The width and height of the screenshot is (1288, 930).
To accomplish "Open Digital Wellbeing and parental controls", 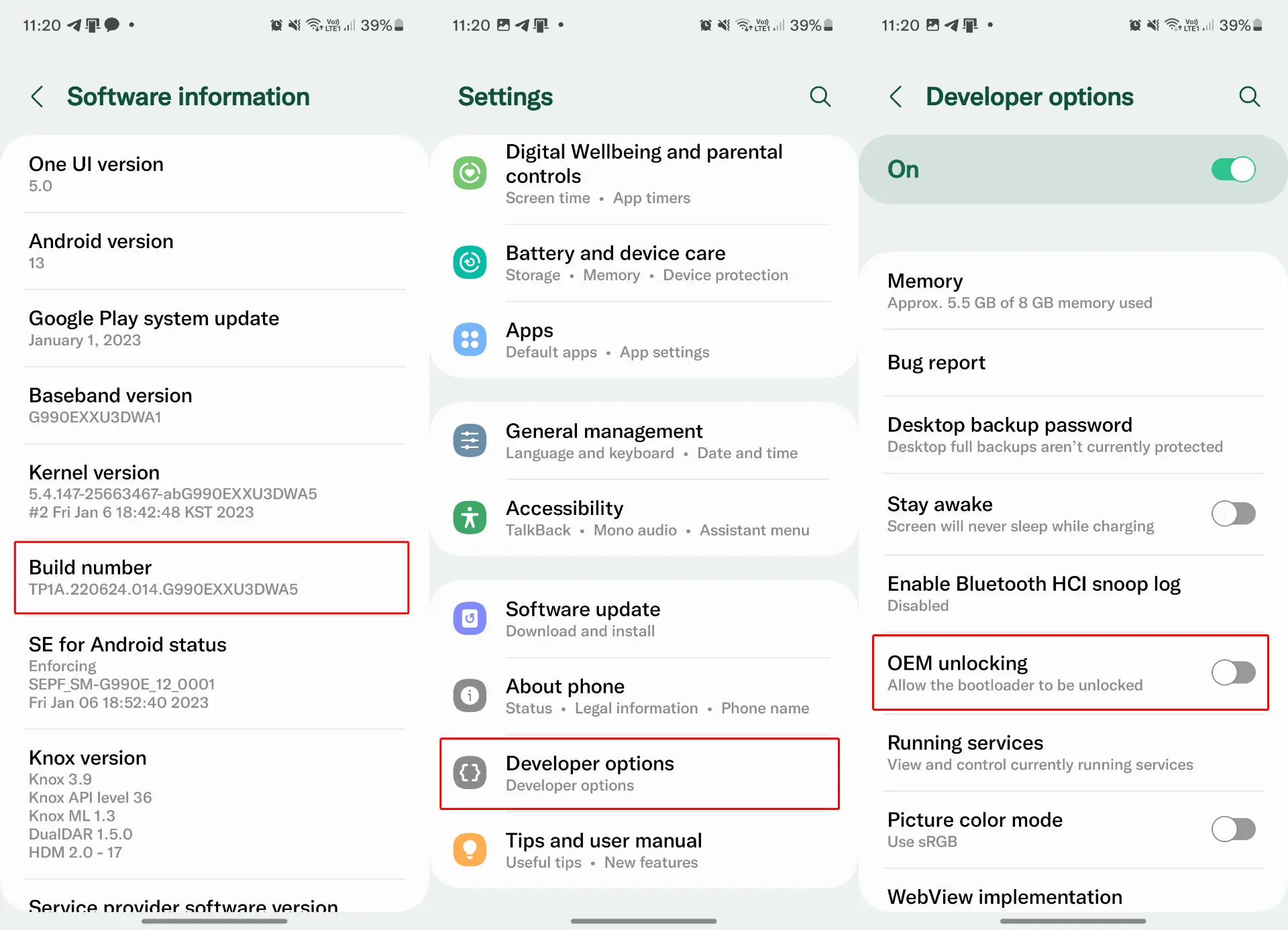I will pyautogui.click(x=643, y=174).
